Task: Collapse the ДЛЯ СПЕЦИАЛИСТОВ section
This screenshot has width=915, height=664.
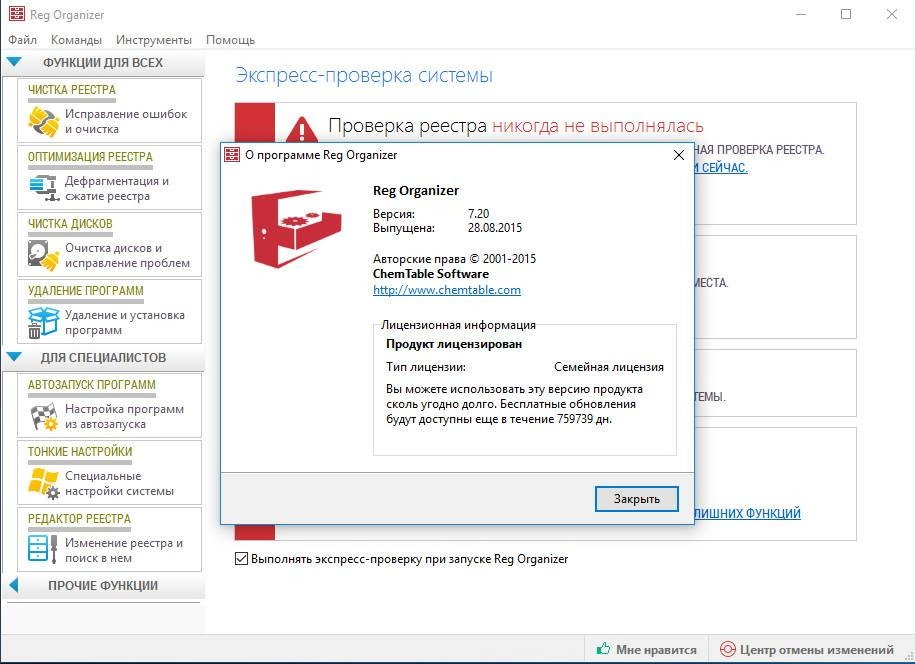Action: tap(14, 357)
